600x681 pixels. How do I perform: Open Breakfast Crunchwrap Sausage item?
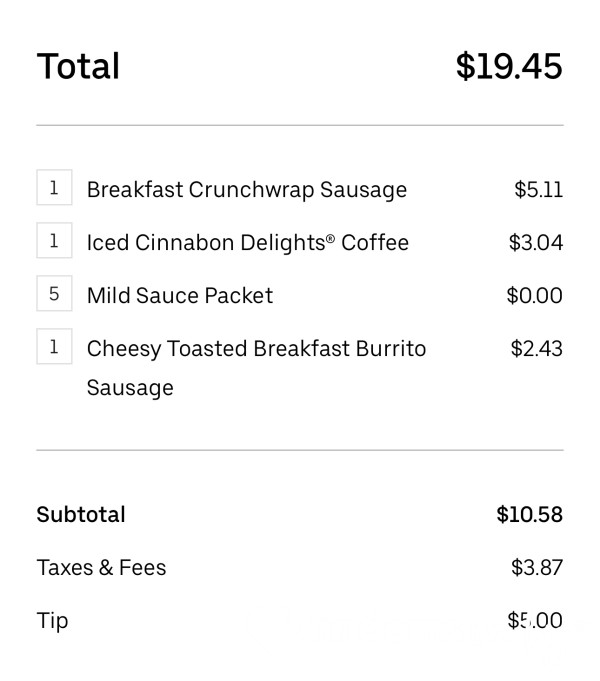point(247,190)
